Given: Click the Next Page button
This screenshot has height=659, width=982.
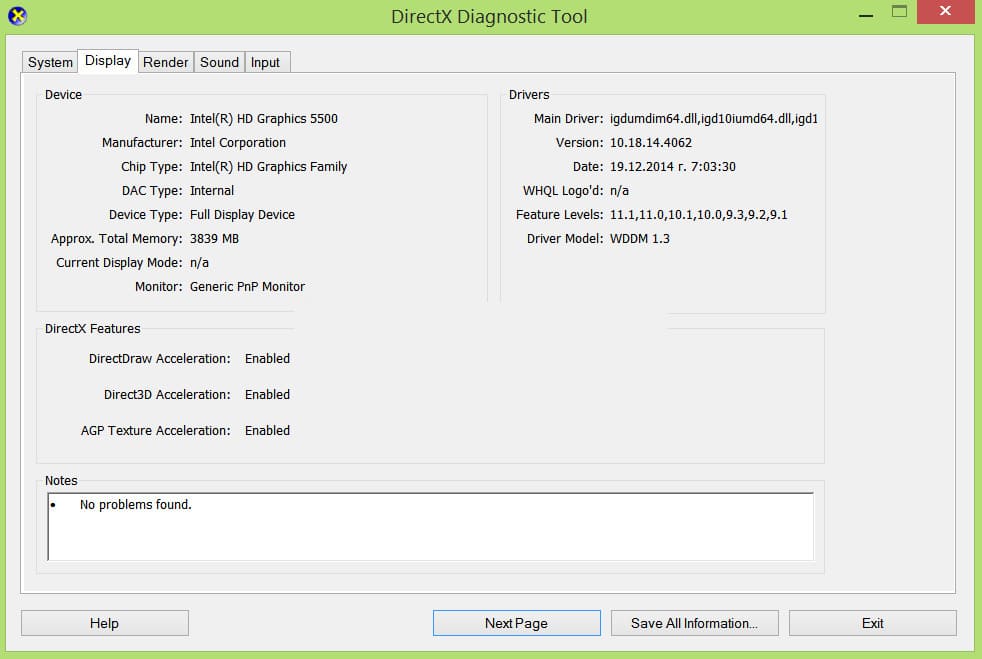Looking at the screenshot, I should point(516,623).
